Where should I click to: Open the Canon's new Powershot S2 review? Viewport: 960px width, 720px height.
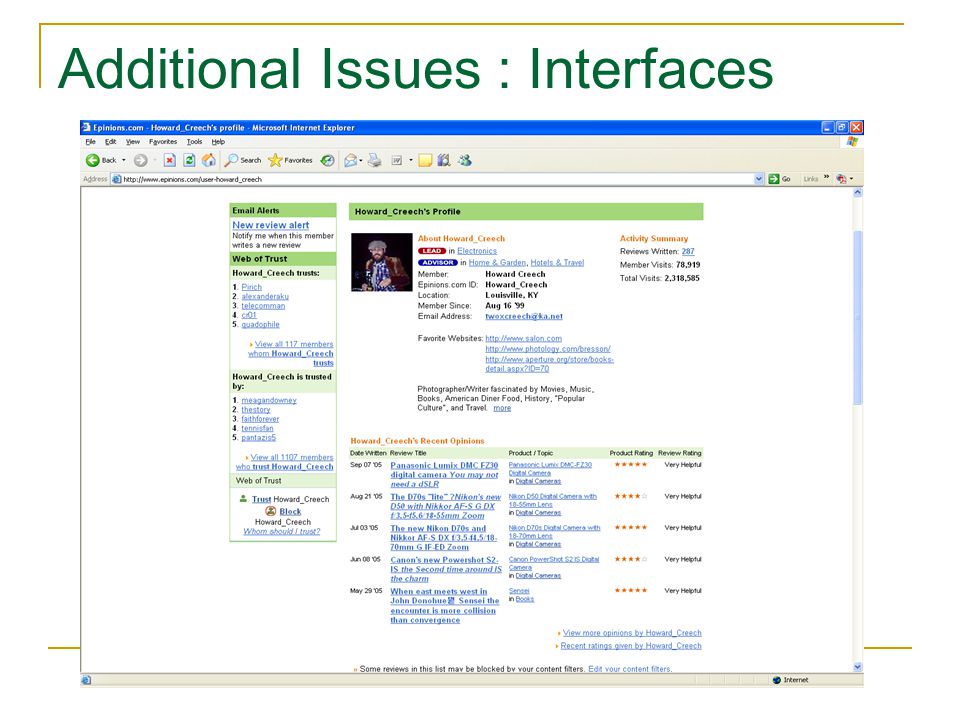(446, 569)
